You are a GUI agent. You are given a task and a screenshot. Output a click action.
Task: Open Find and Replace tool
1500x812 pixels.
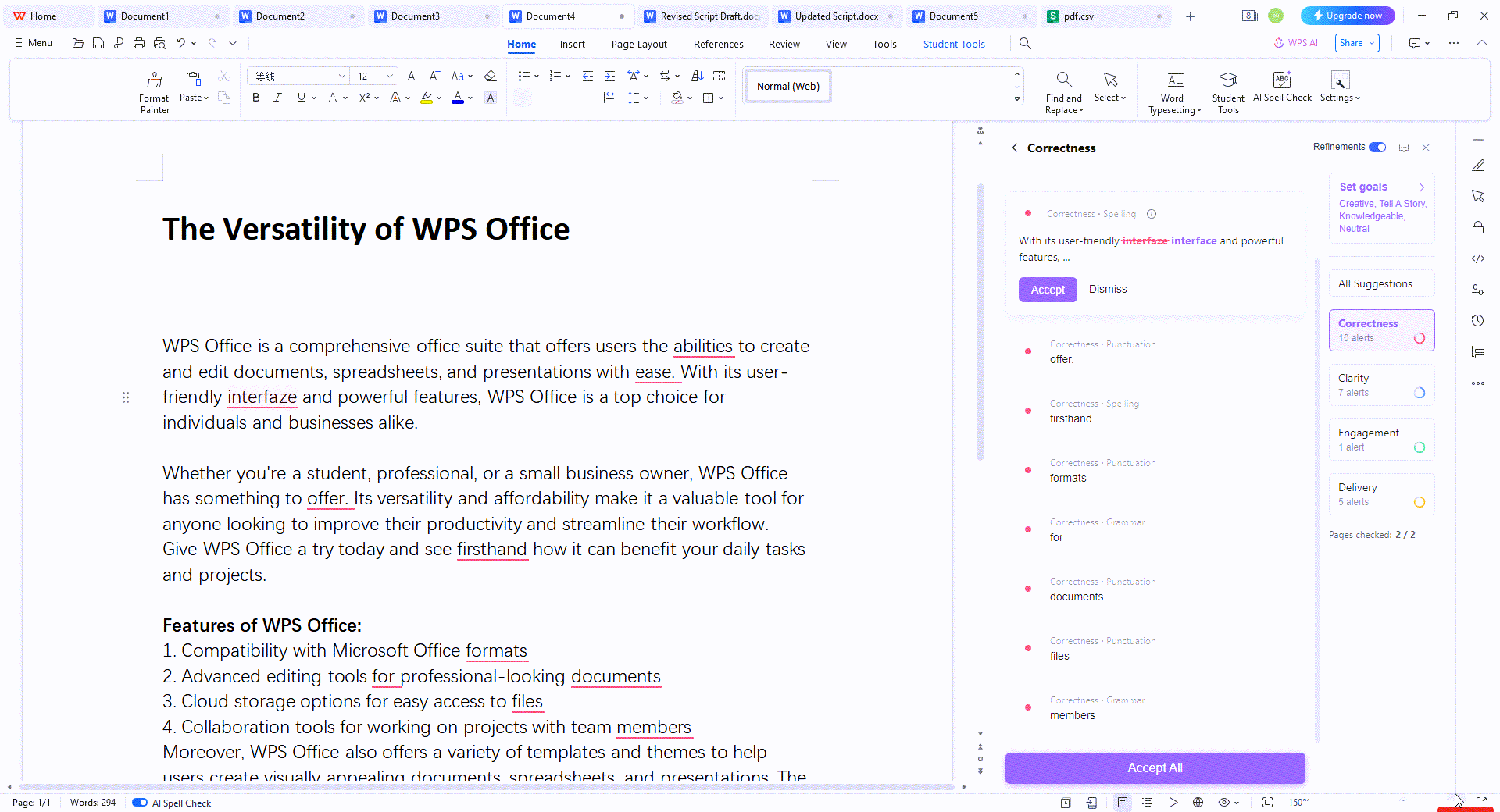1063,80
